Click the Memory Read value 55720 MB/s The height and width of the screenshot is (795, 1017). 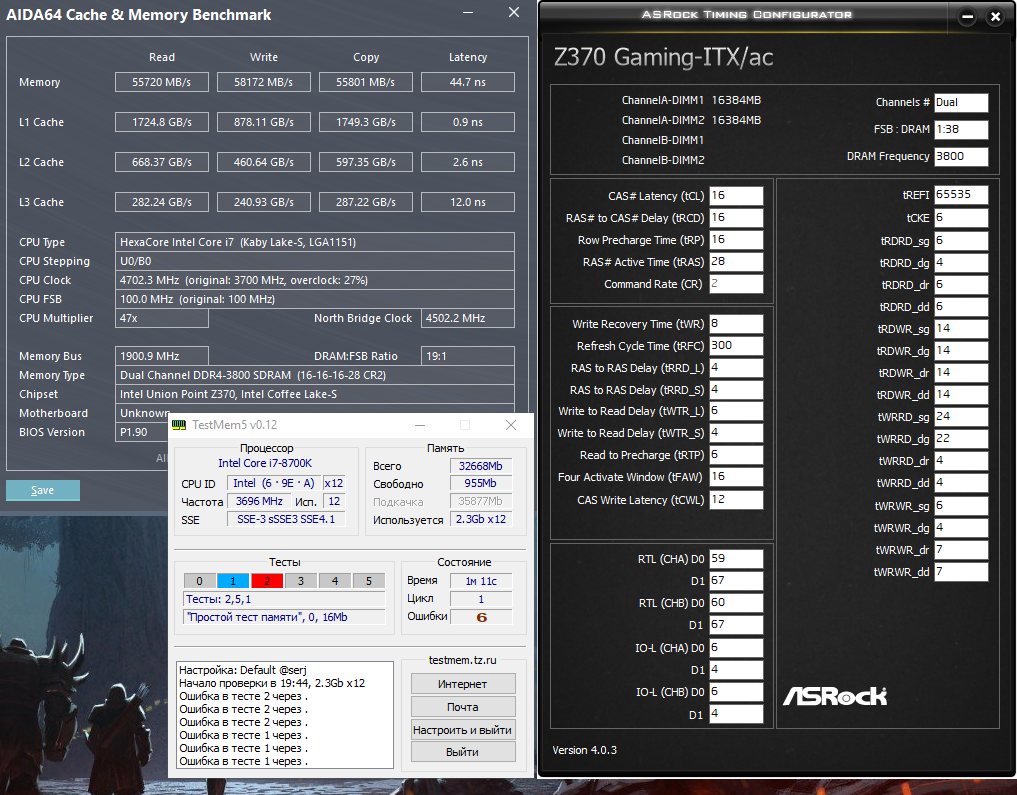click(162, 82)
